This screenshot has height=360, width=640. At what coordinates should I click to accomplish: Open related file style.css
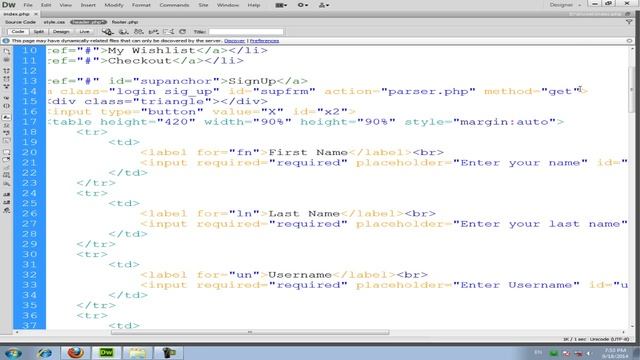54,22
